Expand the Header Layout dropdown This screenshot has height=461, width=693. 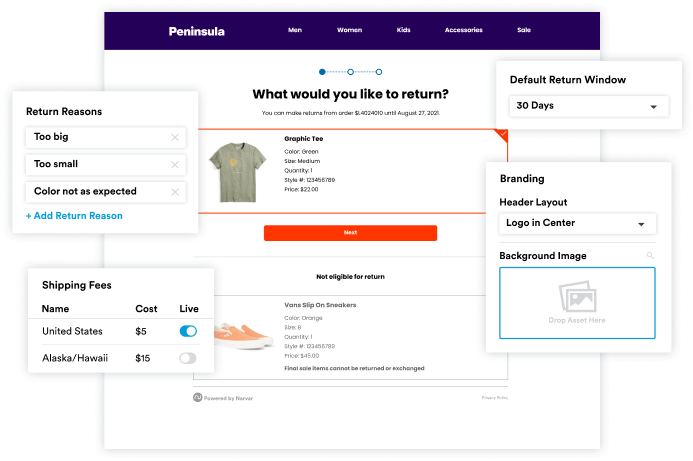click(577, 223)
